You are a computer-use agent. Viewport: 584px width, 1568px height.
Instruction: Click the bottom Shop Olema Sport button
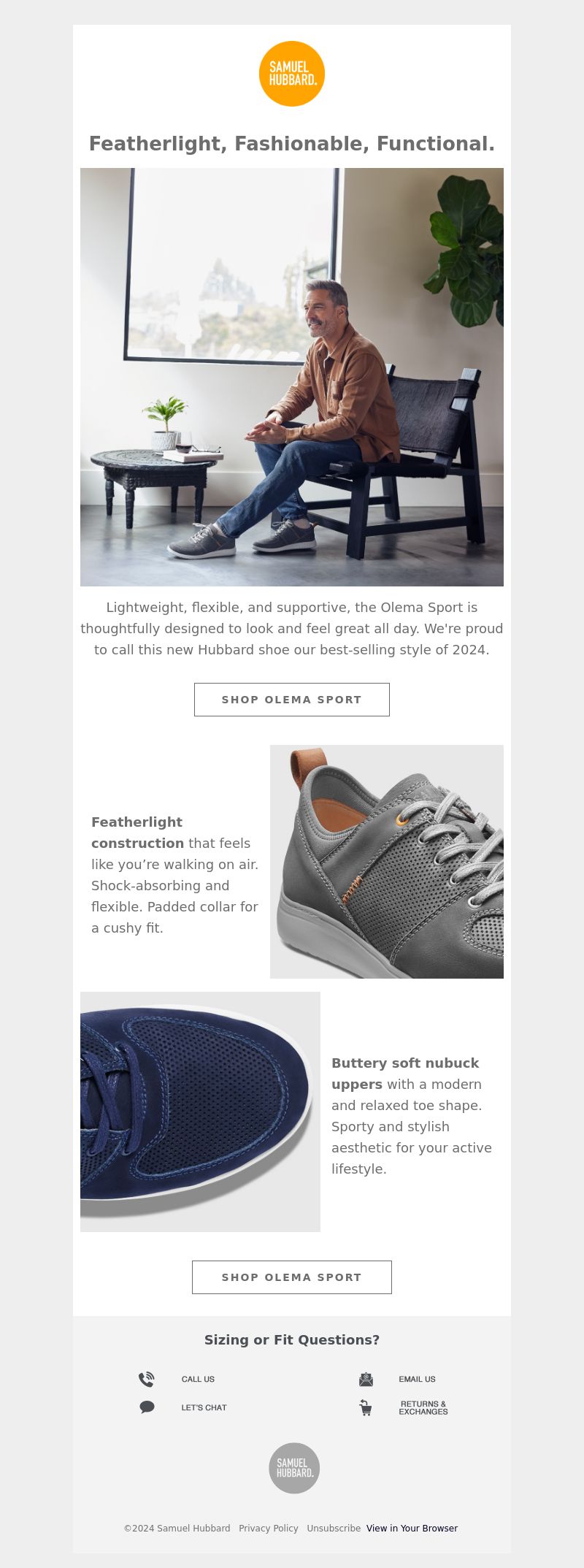(x=292, y=1277)
